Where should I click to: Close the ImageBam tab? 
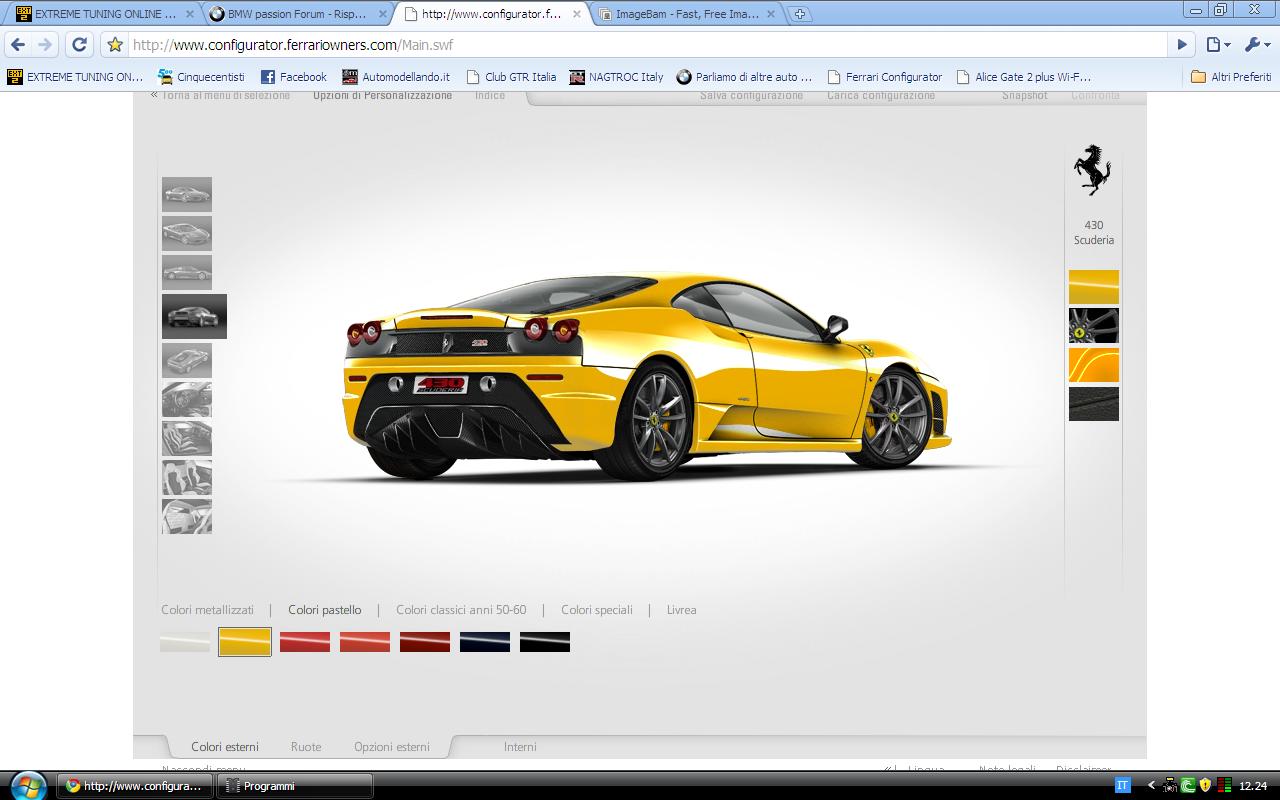tap(770, 14)
